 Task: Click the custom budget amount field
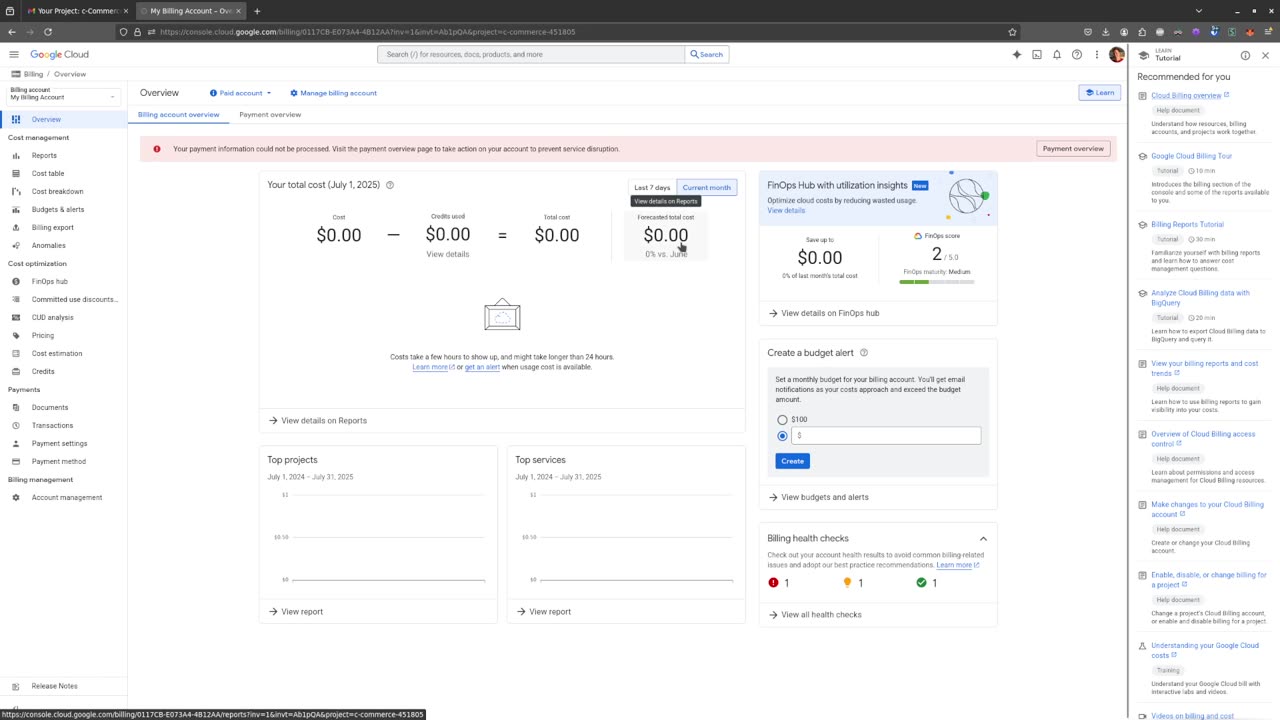pyautogui.click(x=886, y=435)
